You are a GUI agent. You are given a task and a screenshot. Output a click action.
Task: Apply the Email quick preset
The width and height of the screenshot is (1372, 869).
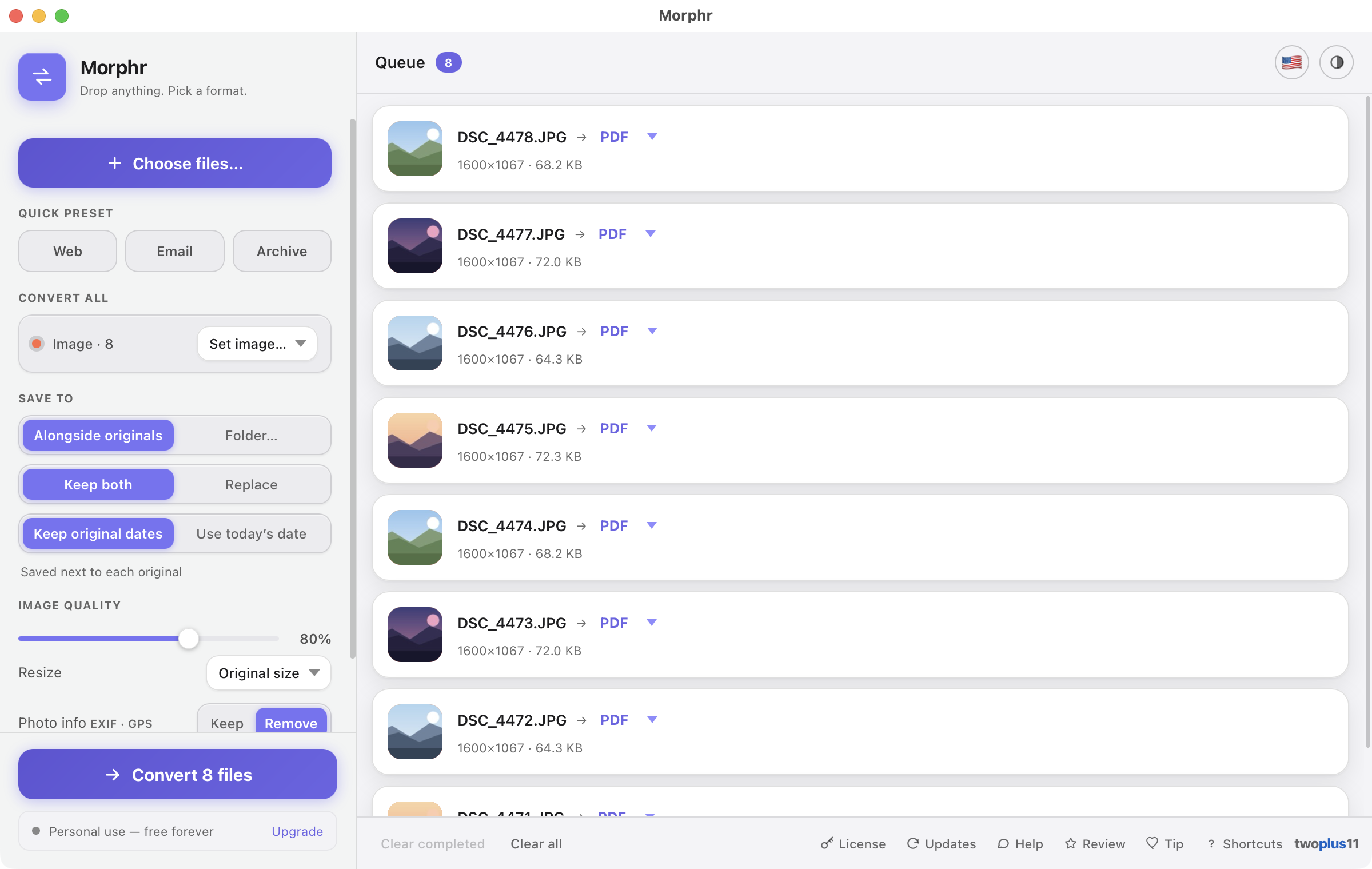(175, 251)
